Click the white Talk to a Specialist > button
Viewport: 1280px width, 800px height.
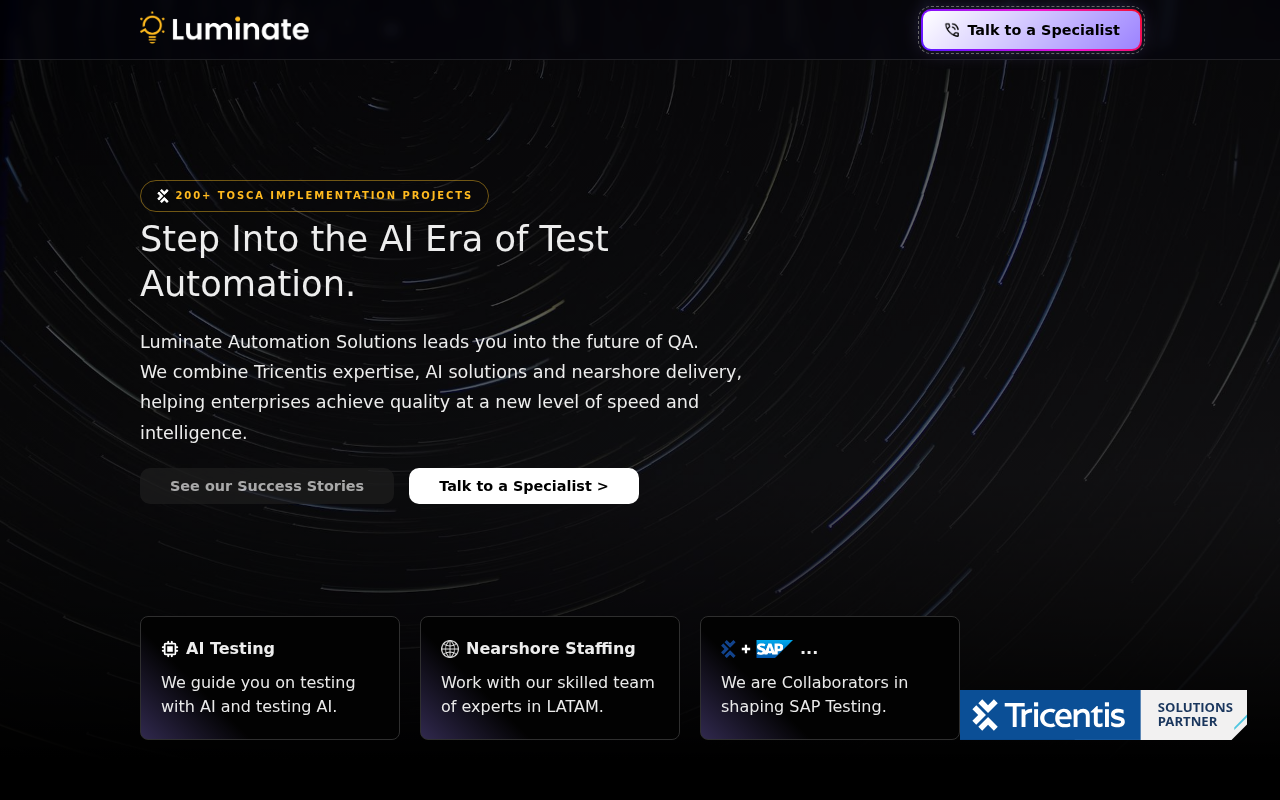(524, 486)
